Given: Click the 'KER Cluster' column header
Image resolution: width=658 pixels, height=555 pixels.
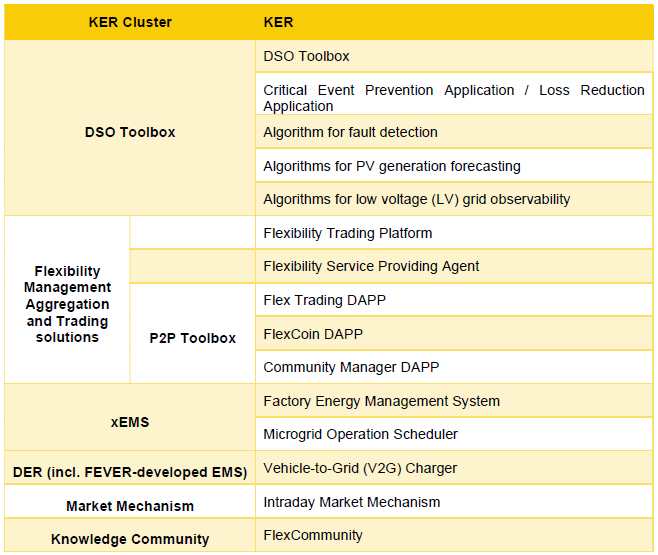Looking at the screenshot, I should (x=130, y=22).
